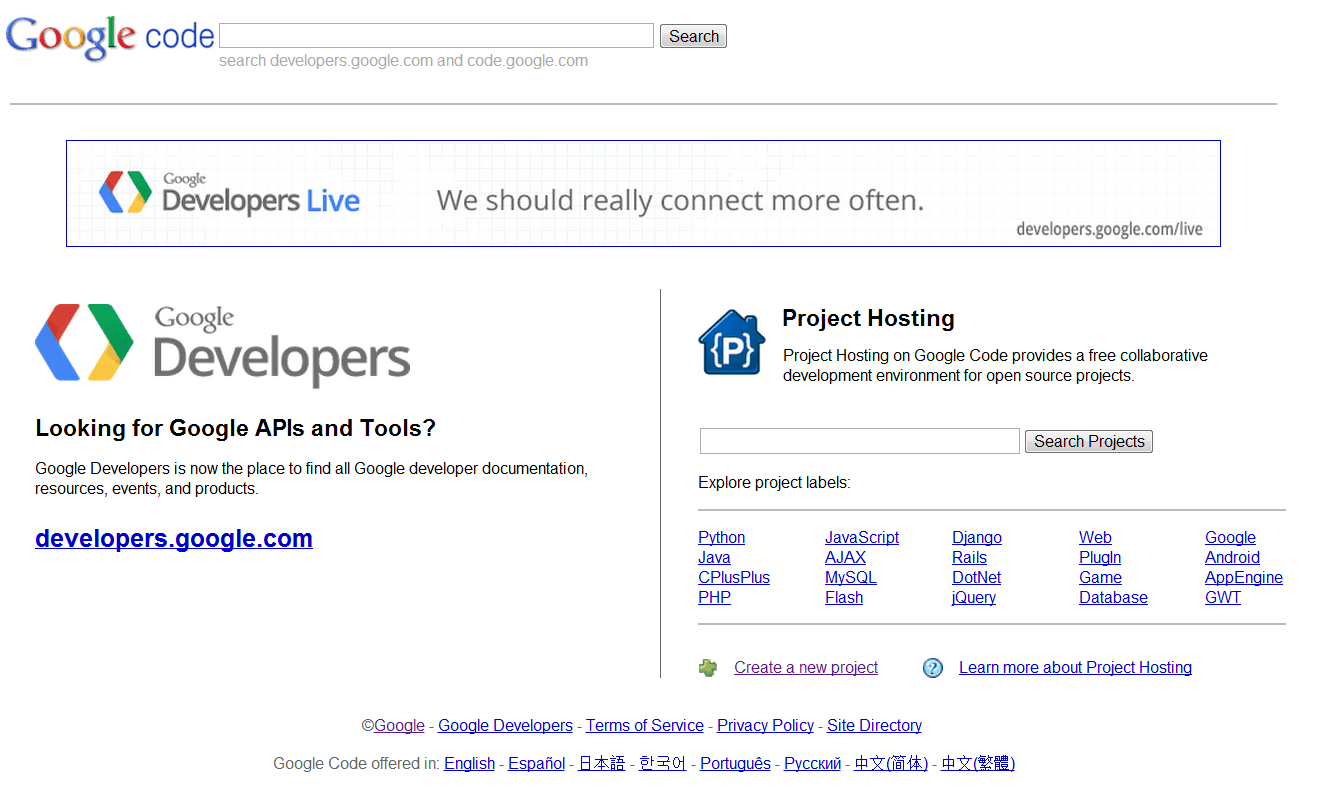
Task: Switch language to 中文(简体)
Action: [891, 764]
